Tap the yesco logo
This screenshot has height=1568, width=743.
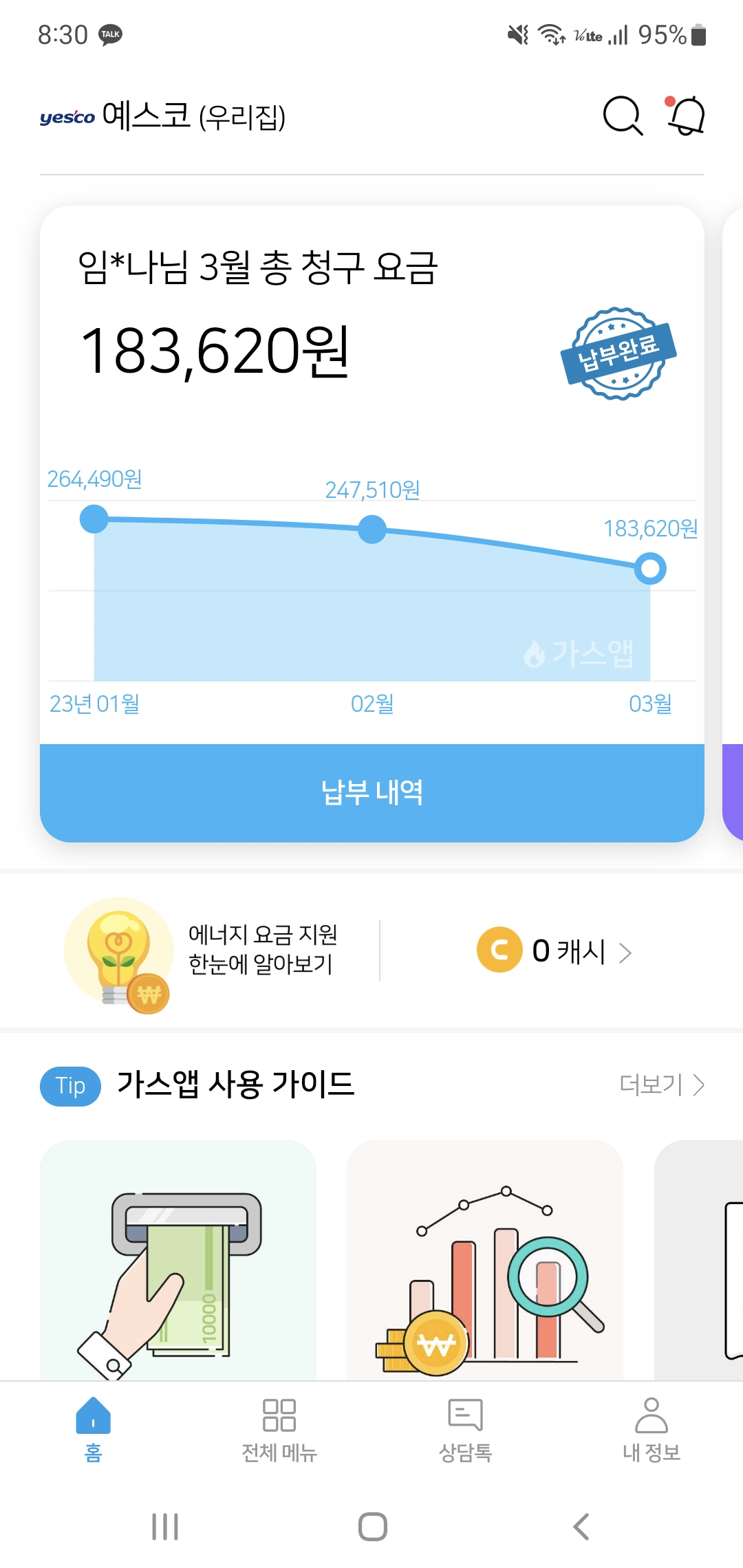[x=67, y=118]
